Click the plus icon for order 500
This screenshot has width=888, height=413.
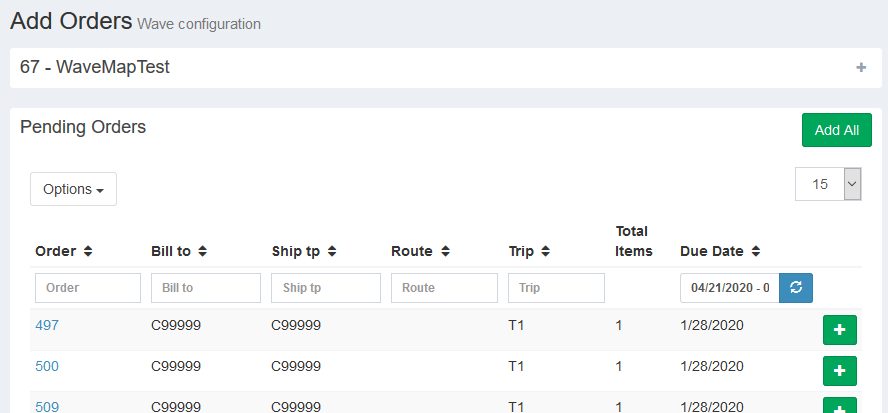tap(839, 371)
